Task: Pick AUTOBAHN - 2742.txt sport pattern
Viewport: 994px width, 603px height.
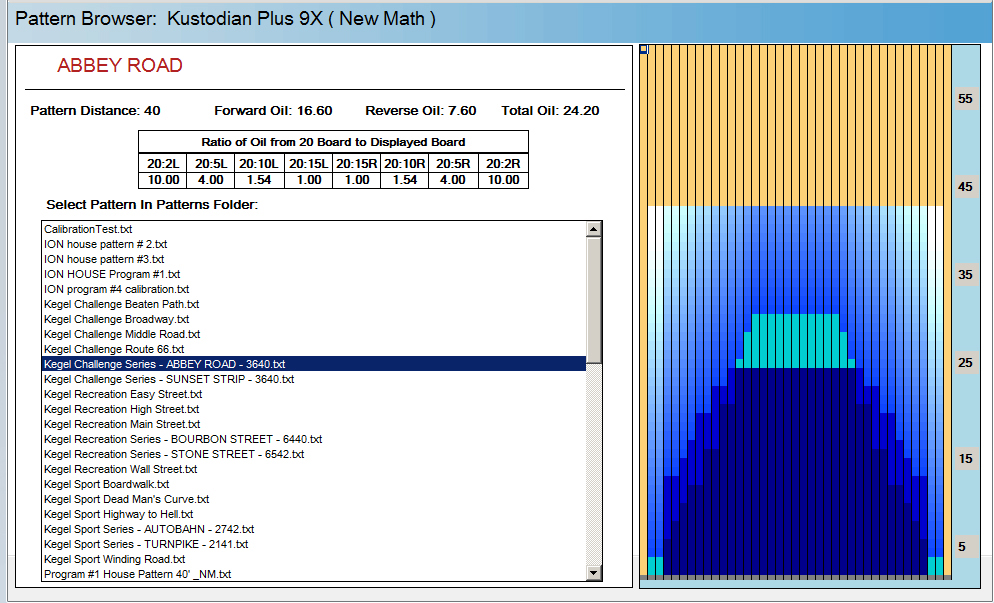Action: pyautogui.click(x=149, y=529)
